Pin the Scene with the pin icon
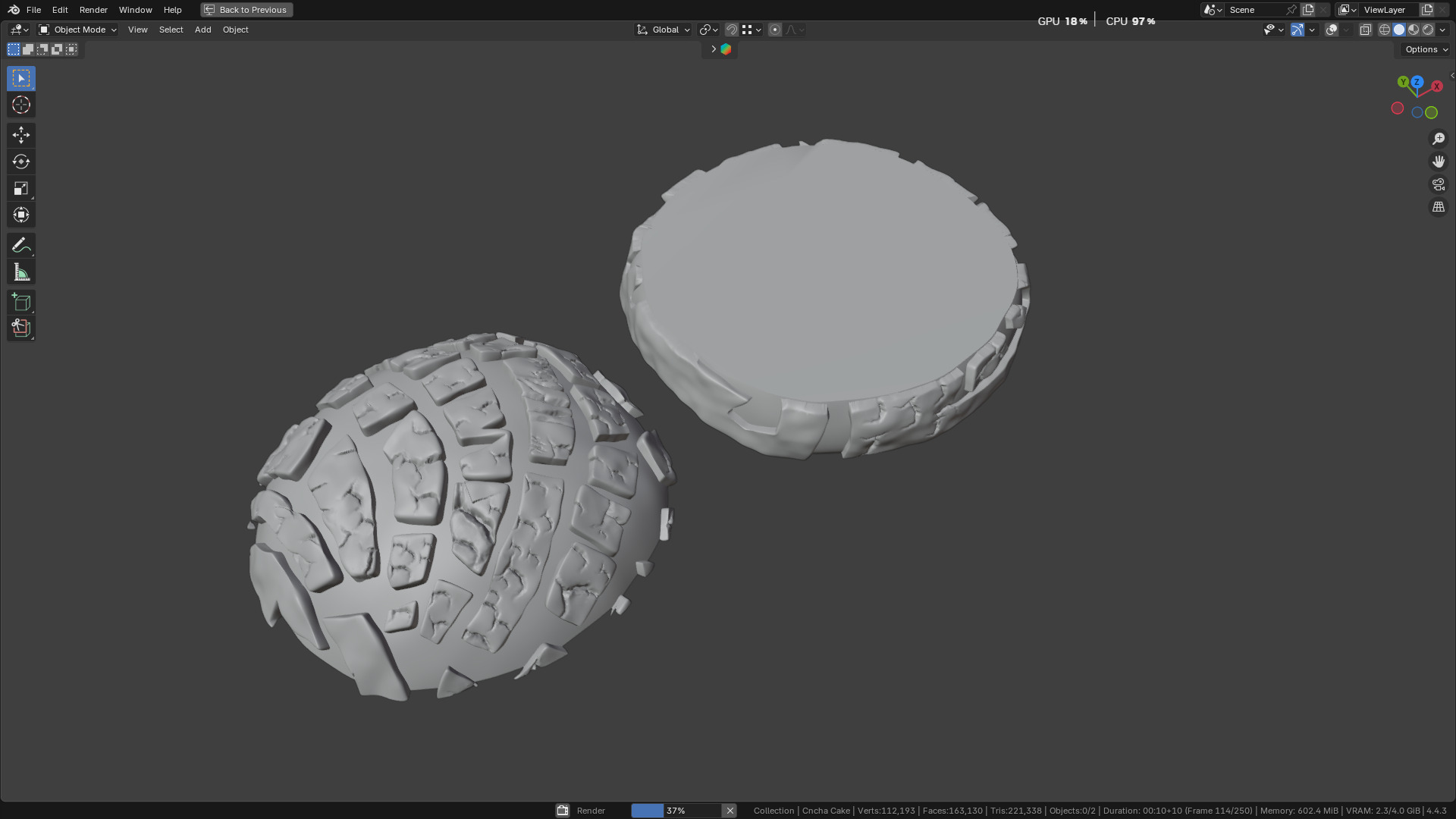 click(1291, 10)
